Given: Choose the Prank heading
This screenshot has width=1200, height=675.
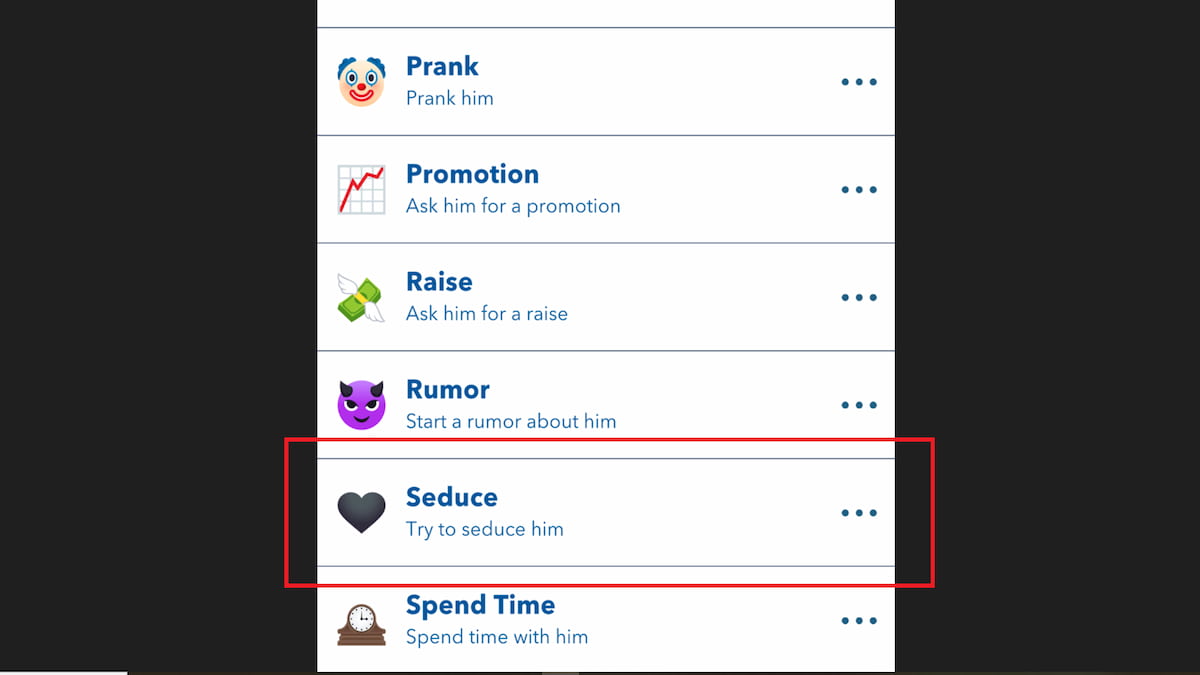Looking at the screenshot, I should [x=442, y=66].
